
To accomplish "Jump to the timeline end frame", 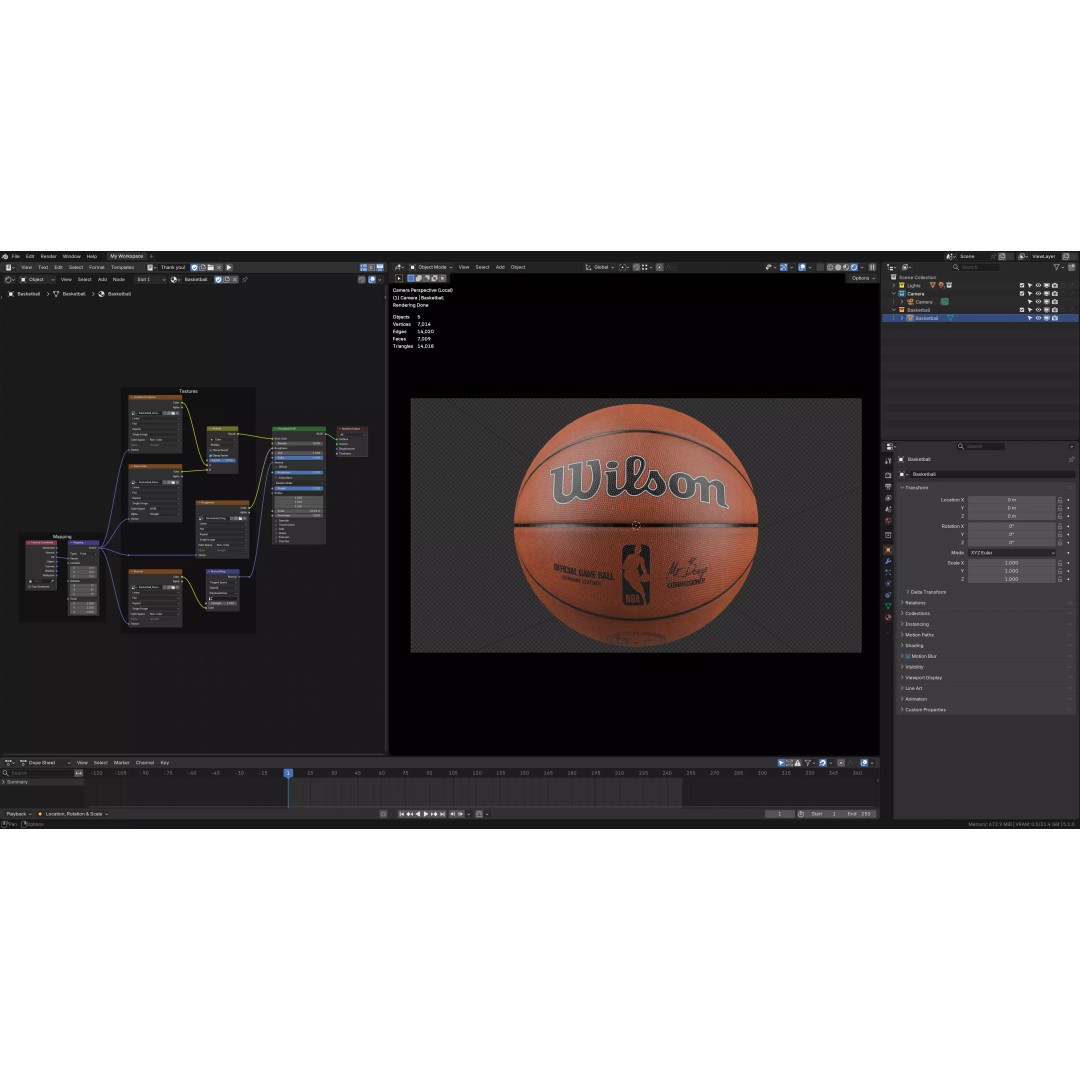I will [x=442, y=814].
